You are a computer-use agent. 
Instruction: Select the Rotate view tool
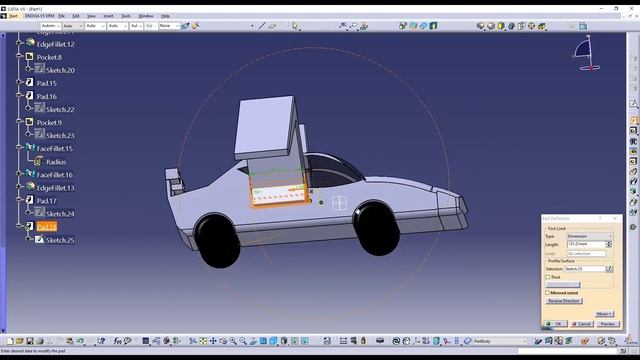tap(223, 341)
